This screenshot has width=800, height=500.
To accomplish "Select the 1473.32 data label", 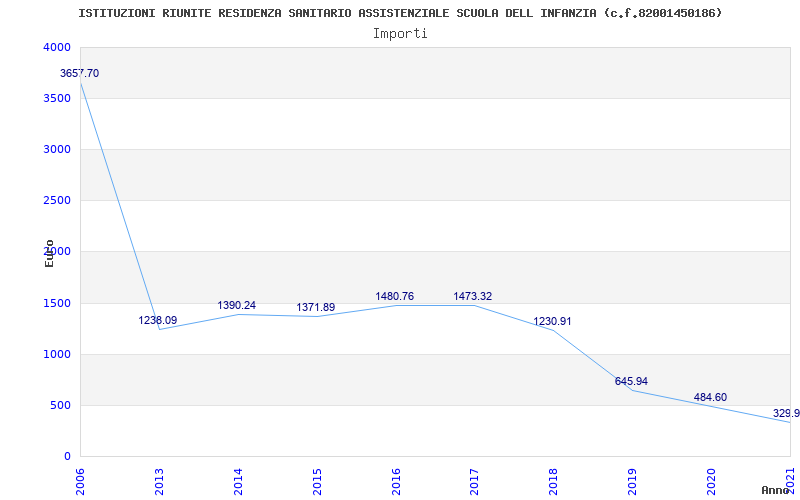I will 473,297.
